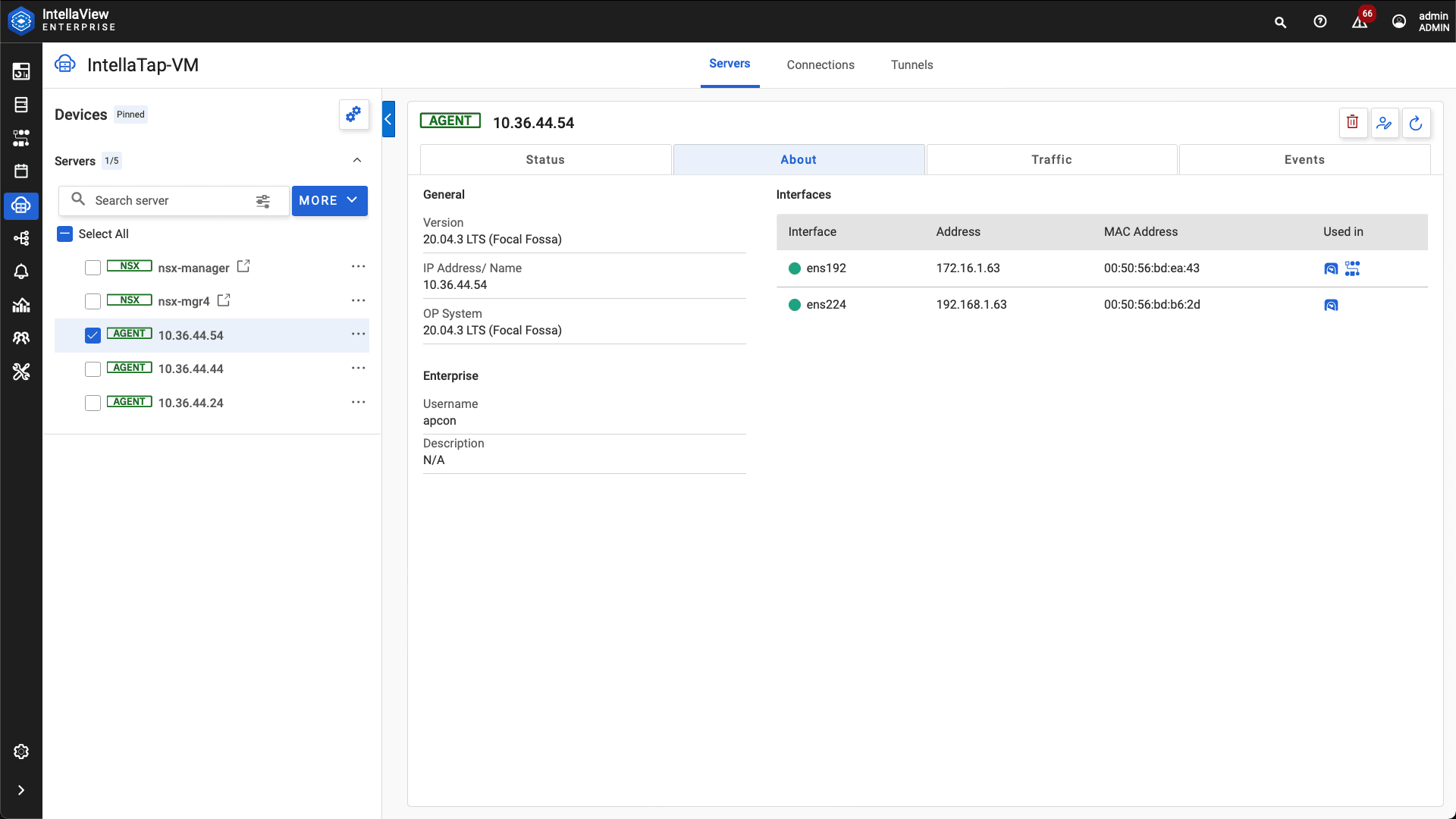Open options menu for agent 10.36.44.44
Viewport: 1456px width, 819px height.
(x=358, y=368)
